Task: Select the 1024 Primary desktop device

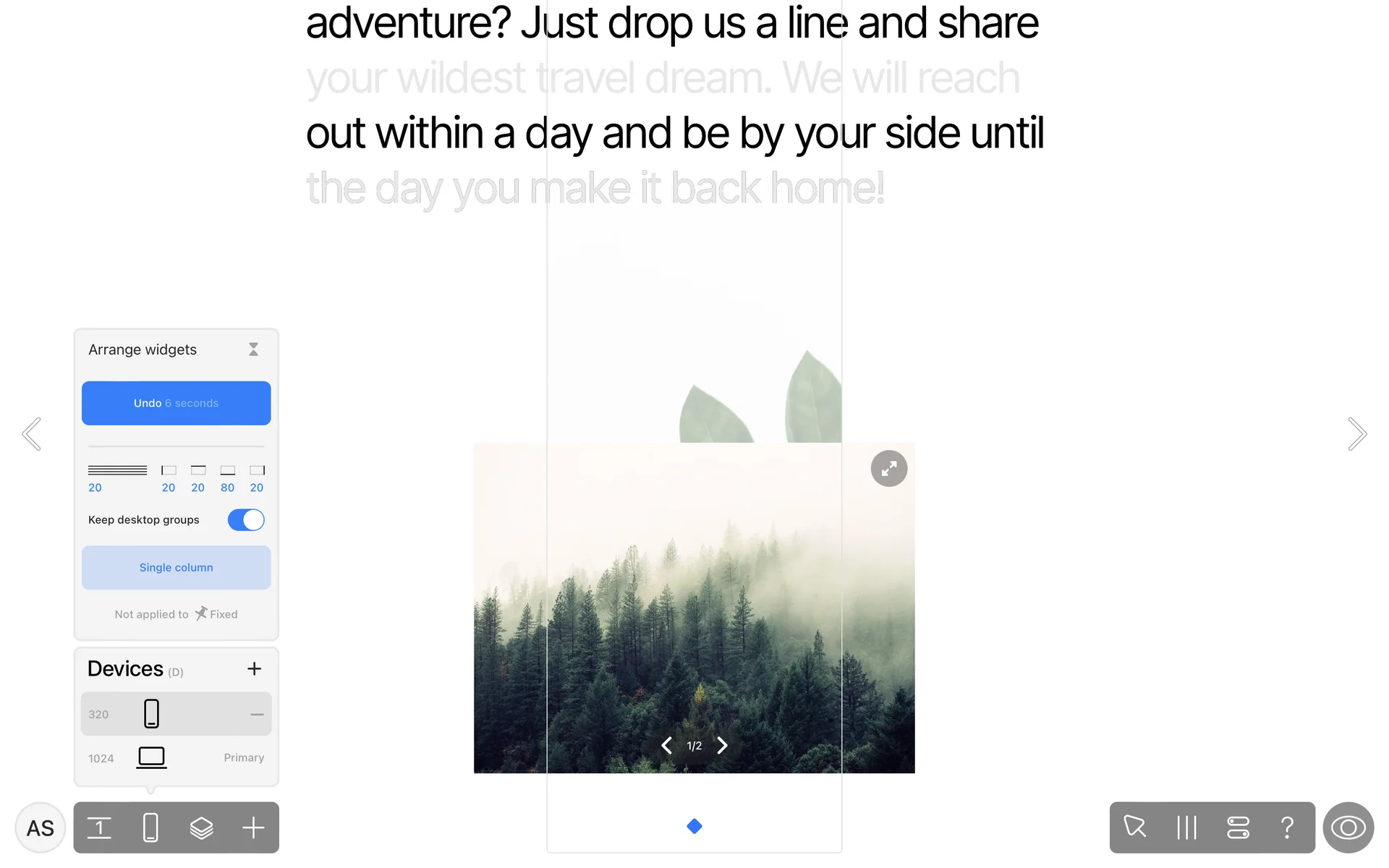Action: point(177,758)
